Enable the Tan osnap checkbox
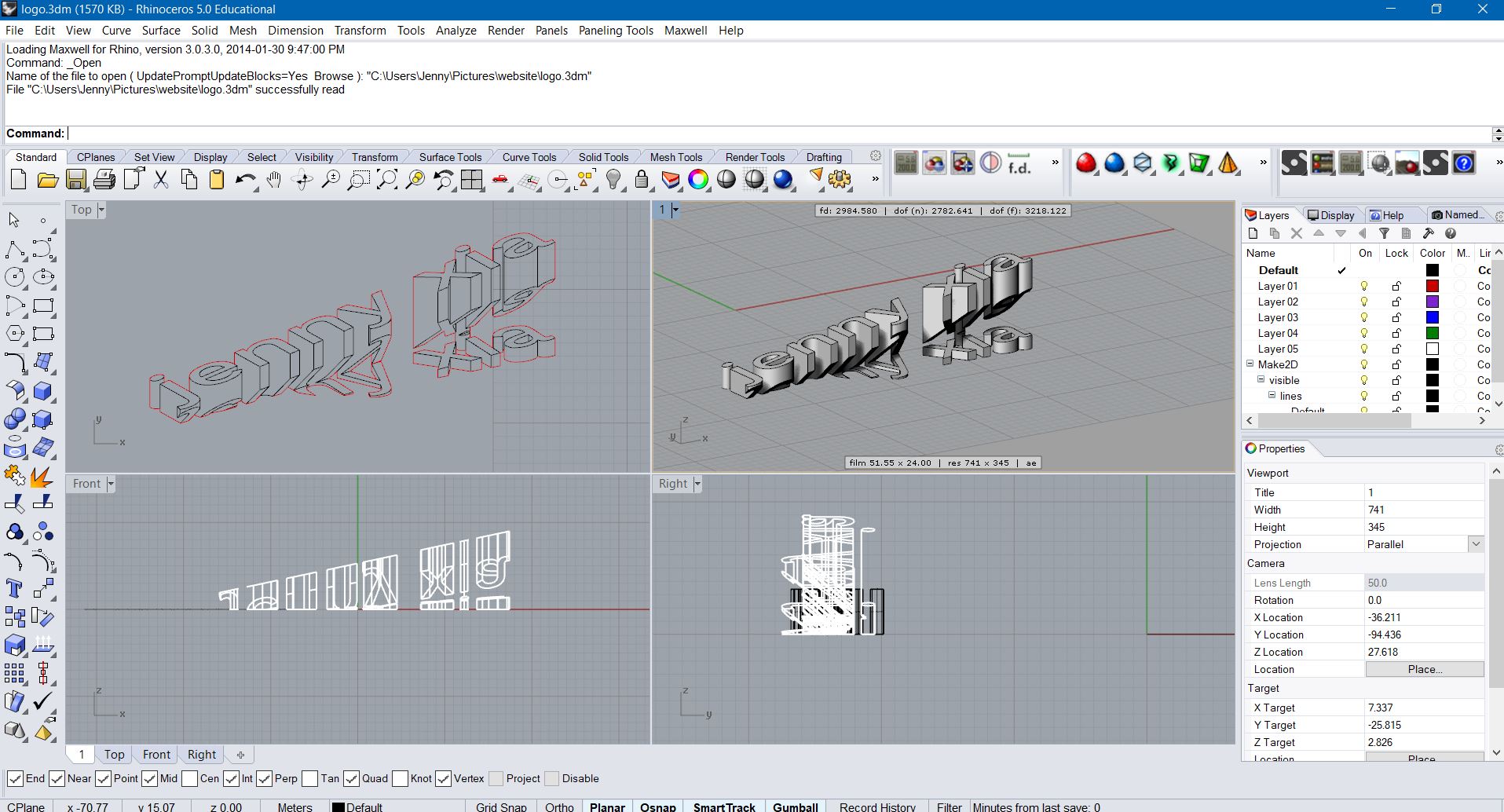Viewport: 1504px width, 812px height. click(309, 778)
